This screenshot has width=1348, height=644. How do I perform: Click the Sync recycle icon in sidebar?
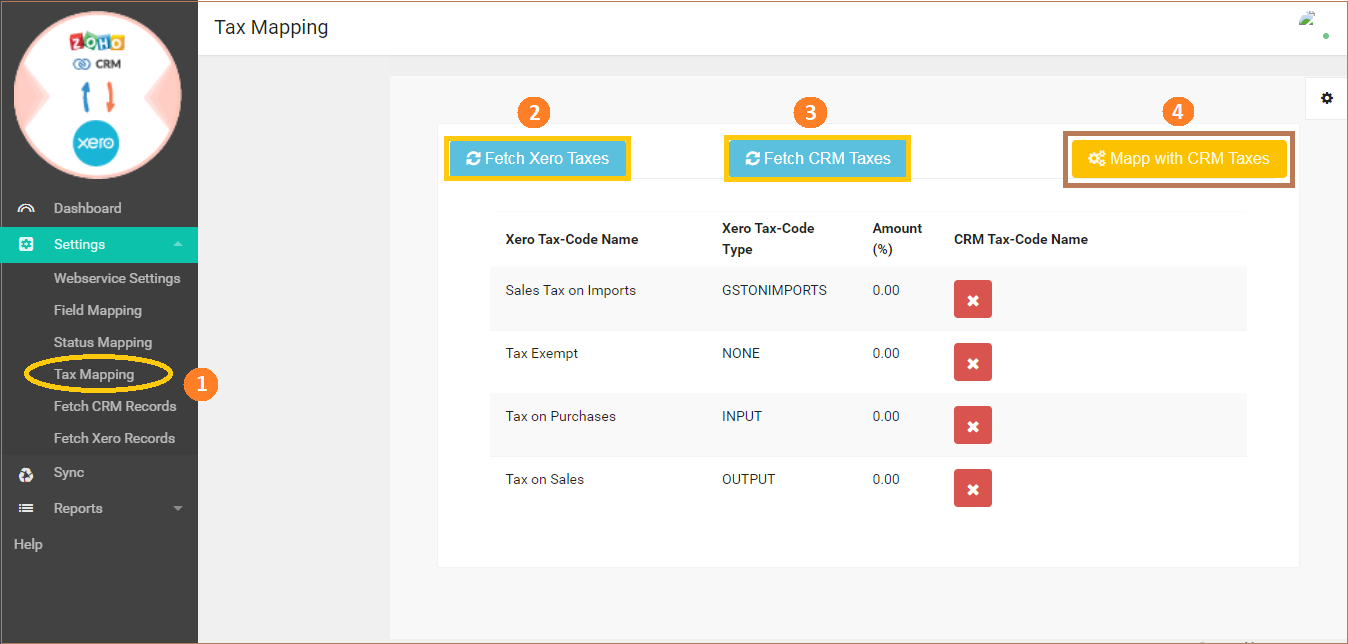26,475
